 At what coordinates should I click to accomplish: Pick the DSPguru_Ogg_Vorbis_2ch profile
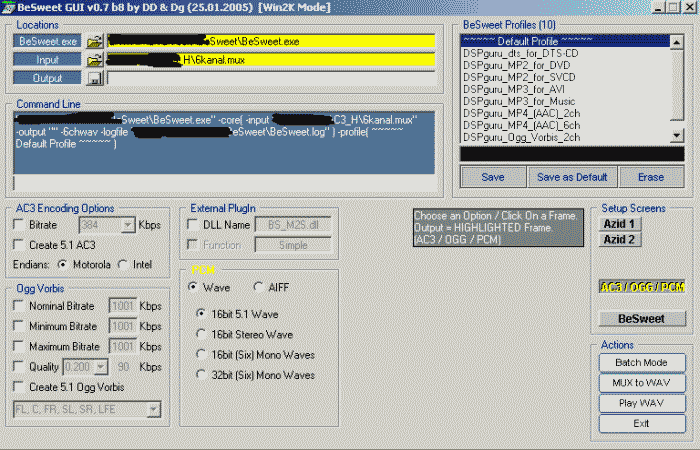click(x=521, y=137)
